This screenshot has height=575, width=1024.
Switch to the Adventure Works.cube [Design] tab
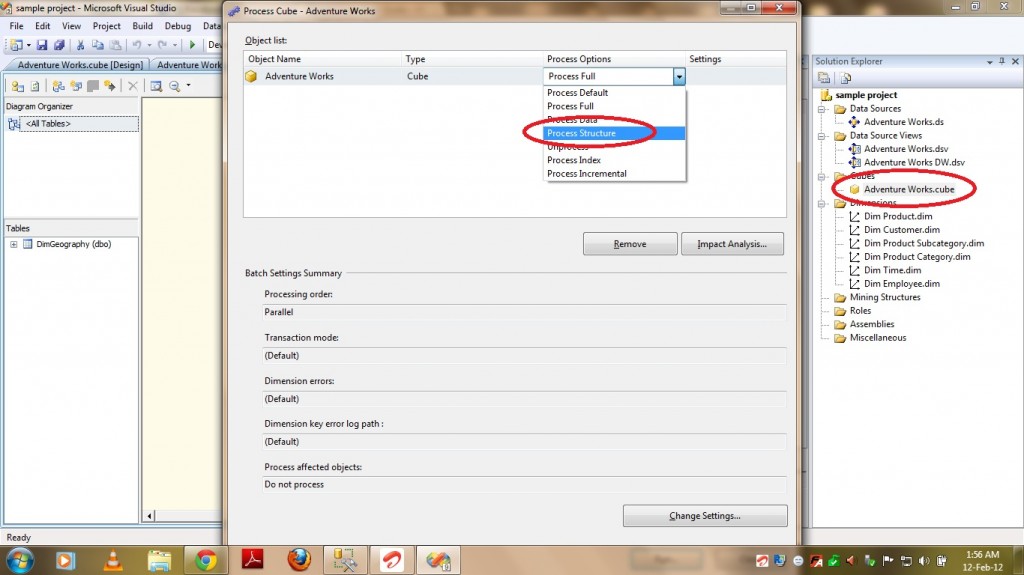(73, 65)
